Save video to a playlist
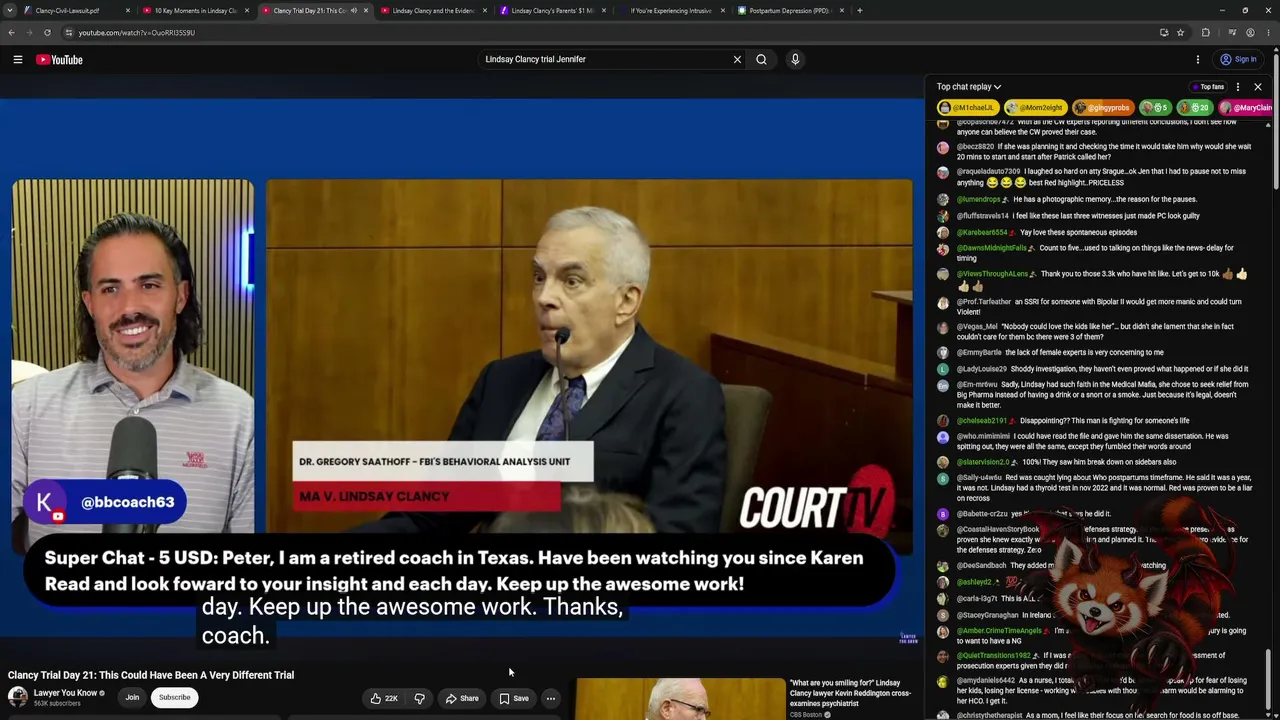This screenshot has width=1280, height=720. click(514, 698)
